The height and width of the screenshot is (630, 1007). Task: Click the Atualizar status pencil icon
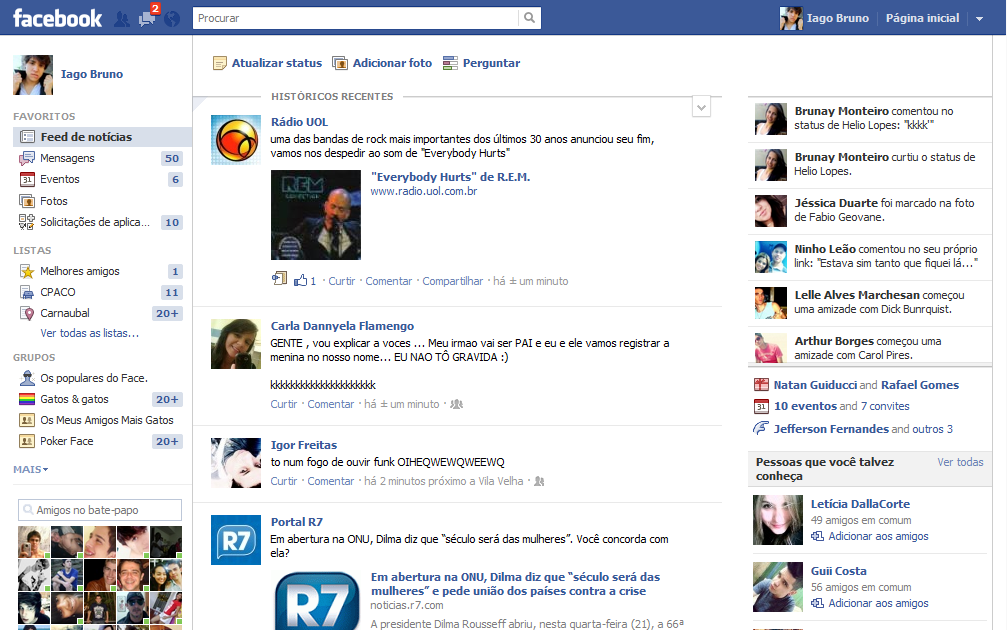click(219, 62)
